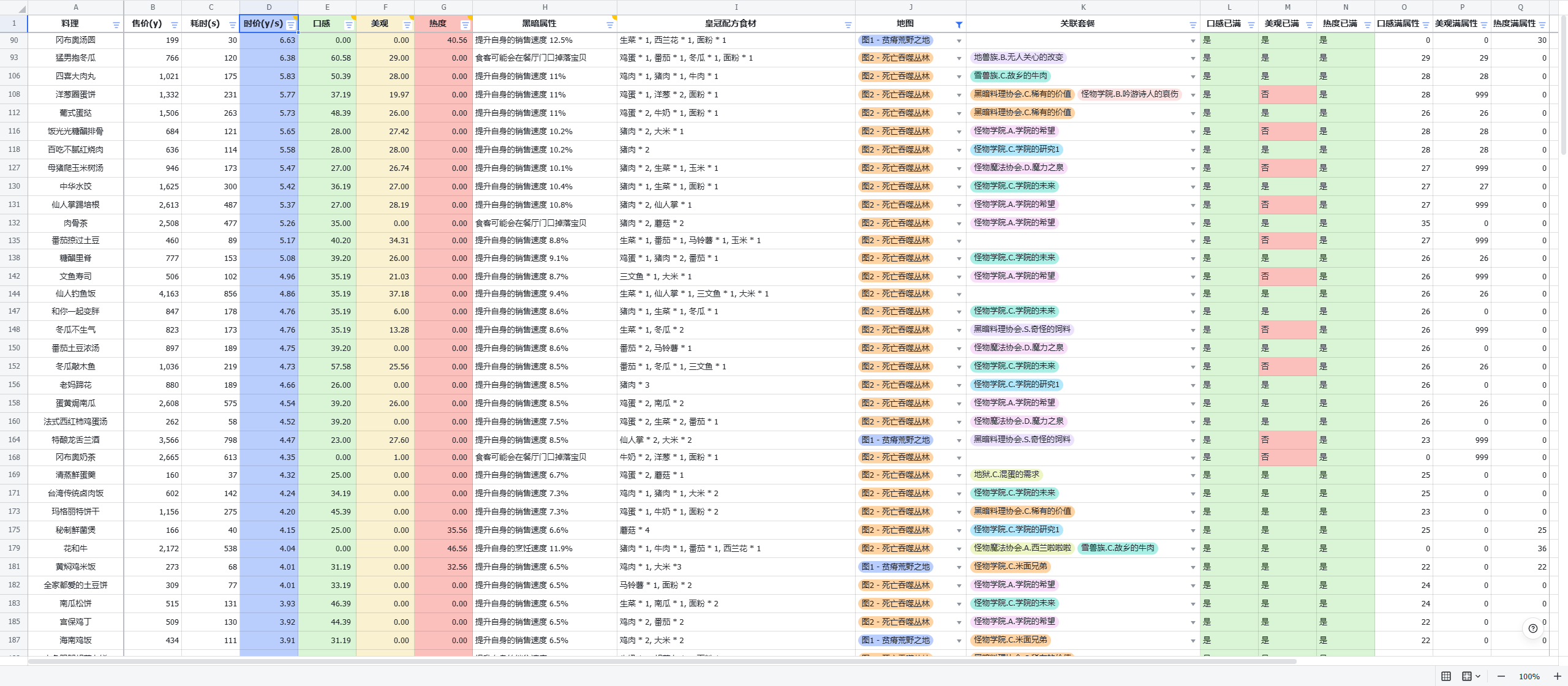Open 地图 dropdown for 冈布奥汤圆 row
1568x686 pixels.
(x=959, y=41)
